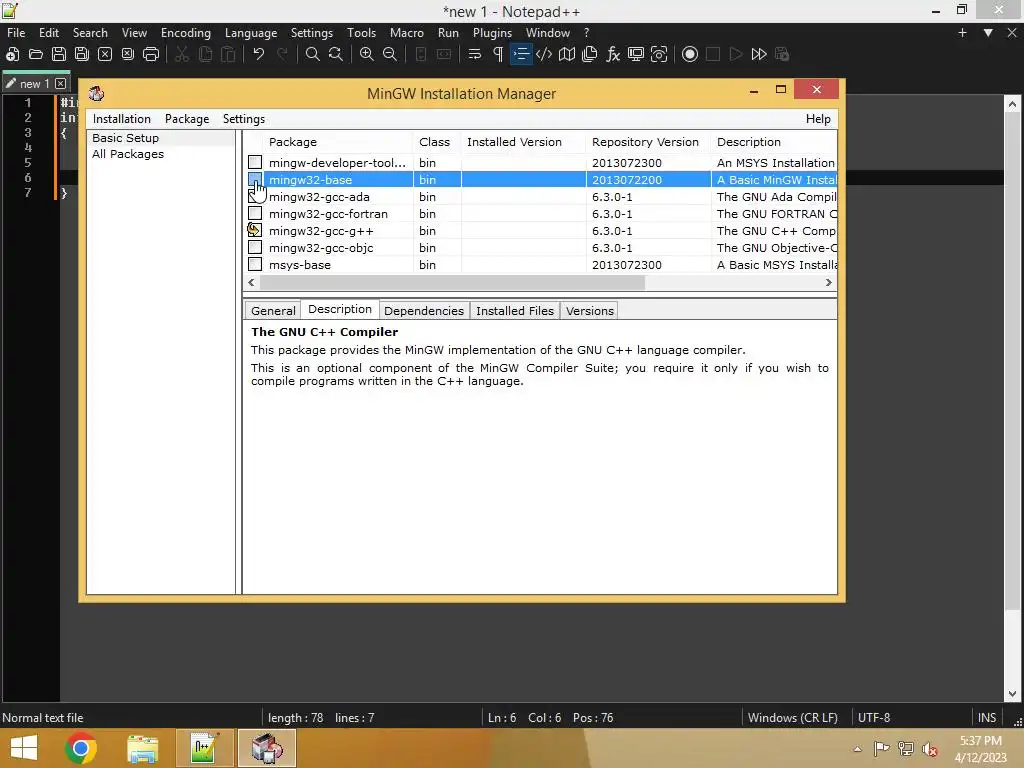Select the Description tab
The image size is (1024, 768).
coord(340,310)
